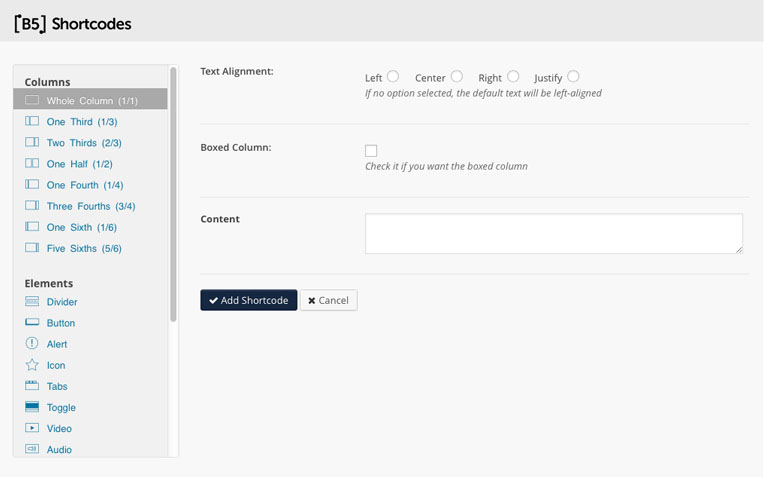
Task: Choose Center text alignment radio
Action: (457, 76)
